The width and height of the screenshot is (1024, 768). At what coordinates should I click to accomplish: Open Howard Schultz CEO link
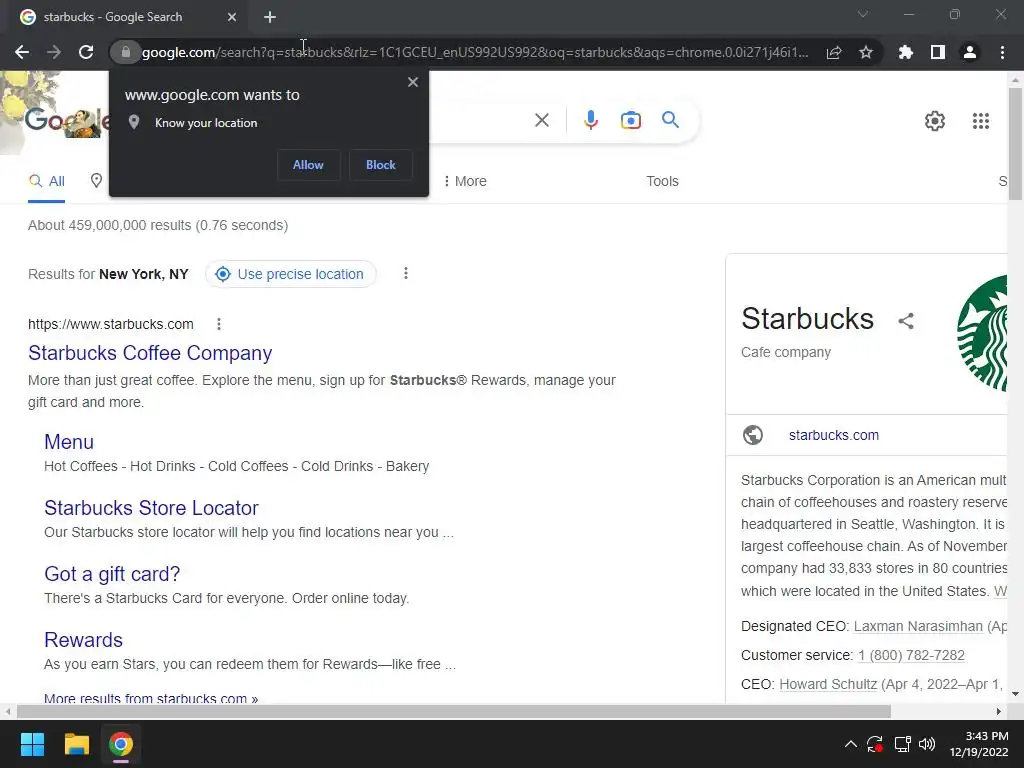pos(827,684)
